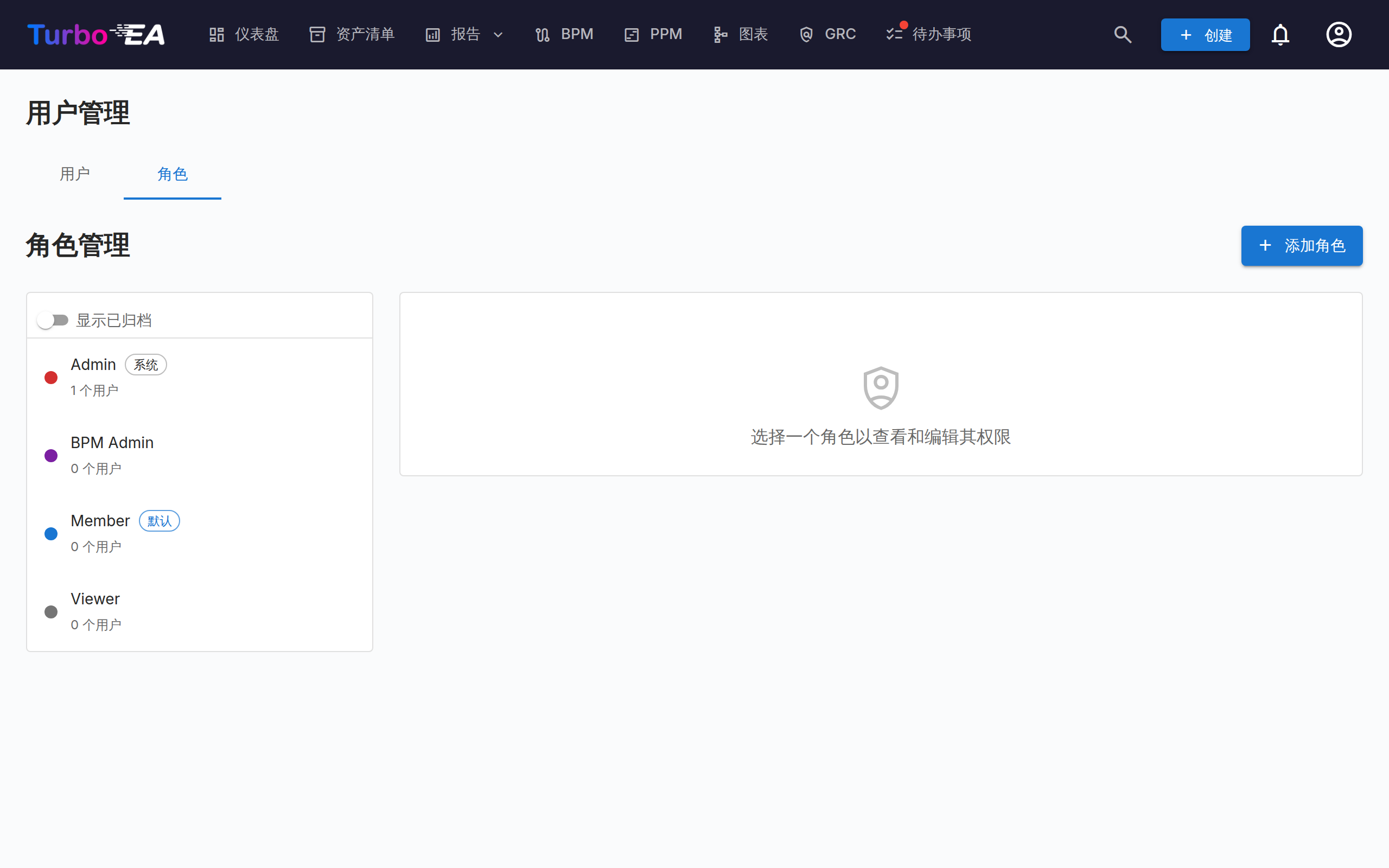
Task: Select the BPM Admin role name
Action: 112,443
